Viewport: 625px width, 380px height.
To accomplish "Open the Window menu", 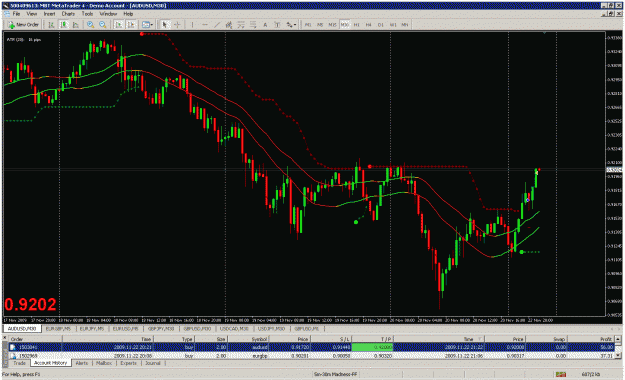I will tap(108, 14).
